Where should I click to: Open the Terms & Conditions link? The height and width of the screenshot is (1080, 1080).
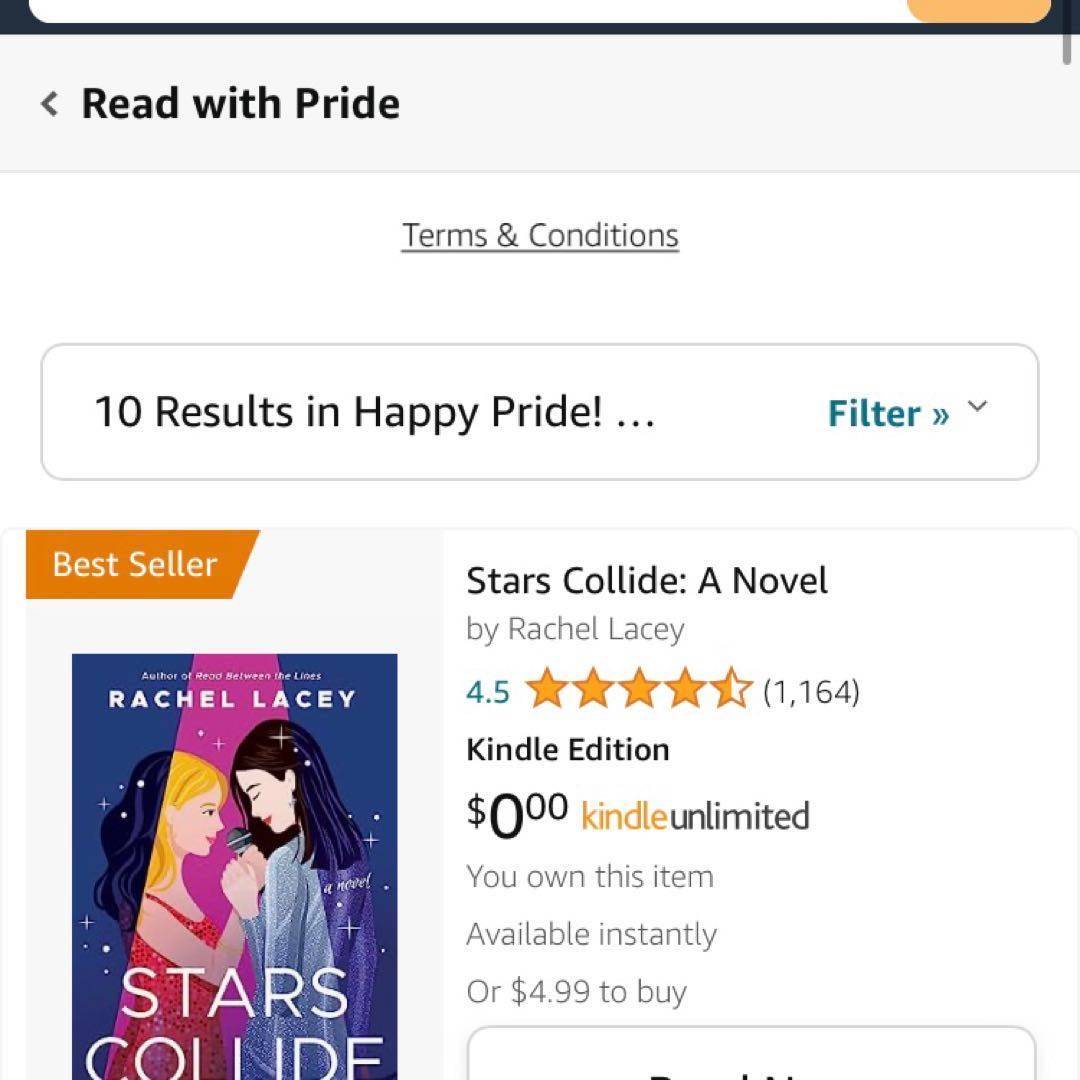point(540,235)
